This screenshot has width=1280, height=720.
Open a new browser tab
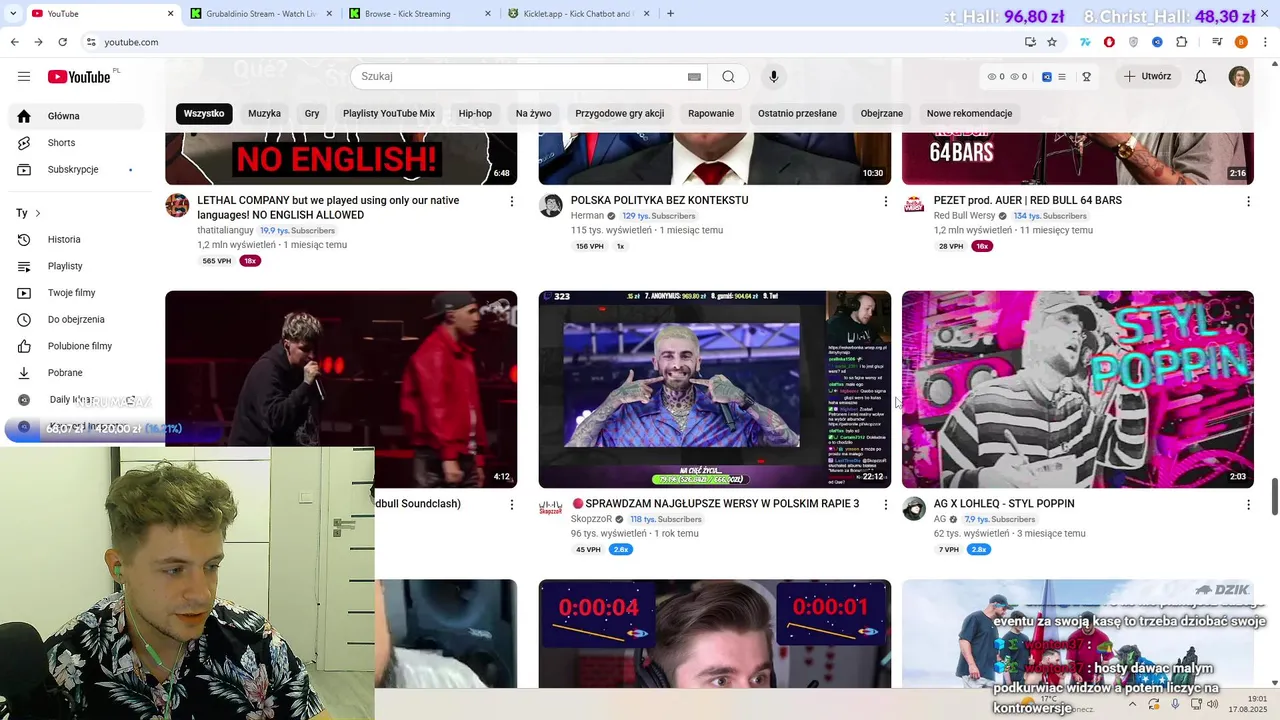[x=670, y=14]
